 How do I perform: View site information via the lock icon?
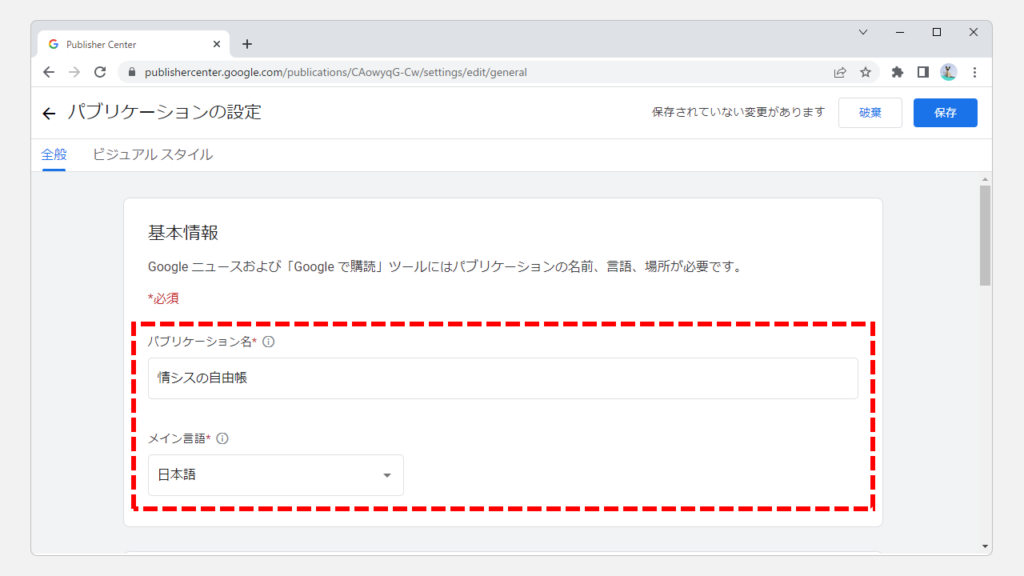pyautogui.click(x=128, y=72)
